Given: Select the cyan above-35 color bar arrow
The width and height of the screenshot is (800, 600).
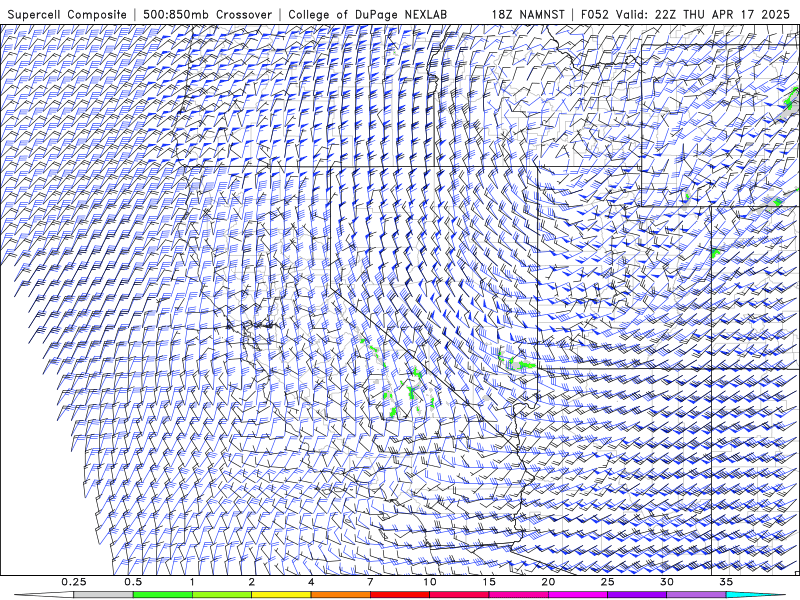Looking at the screenshot, I should click(x=756, y=595).
